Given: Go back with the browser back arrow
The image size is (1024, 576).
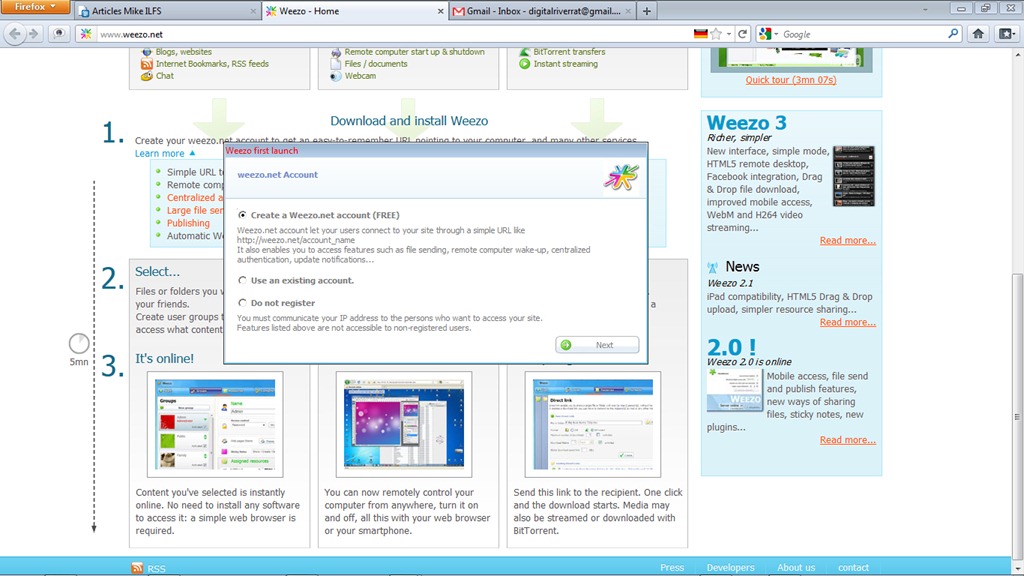Looking at the screenshot, I should point(15,34).
